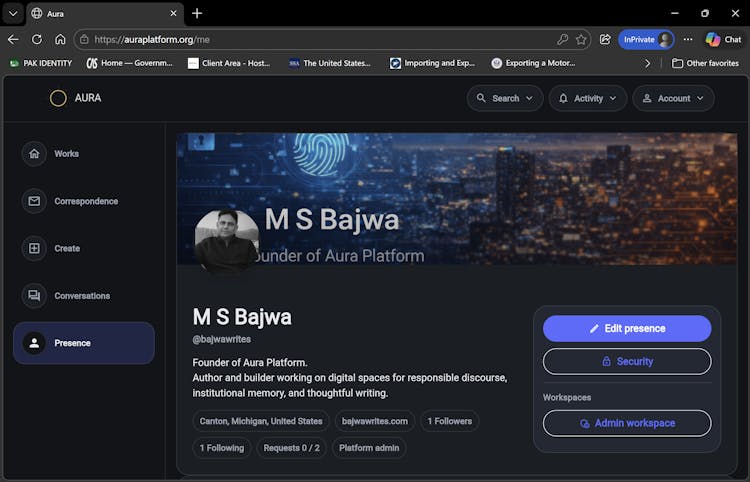Select the Create plus icon
Image resolution: width=750 pixels, height=482 pixels.
35,248
